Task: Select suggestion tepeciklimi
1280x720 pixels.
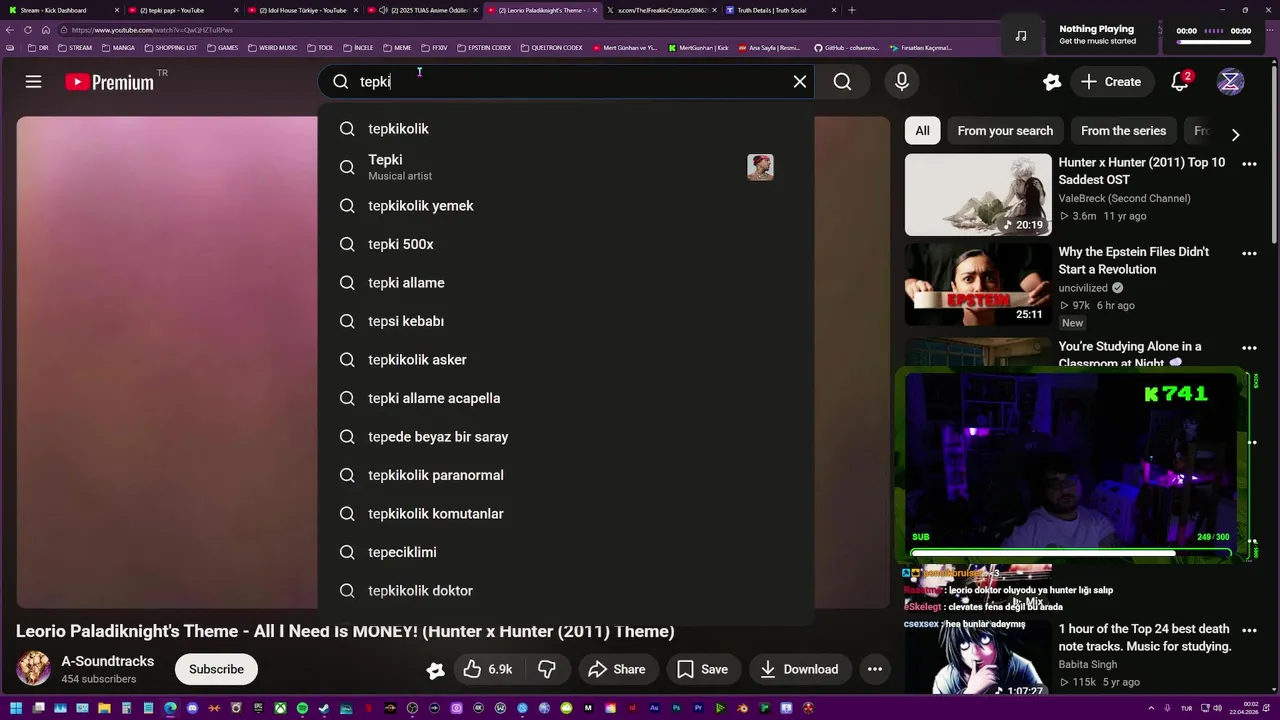Action: click(565, 552)
